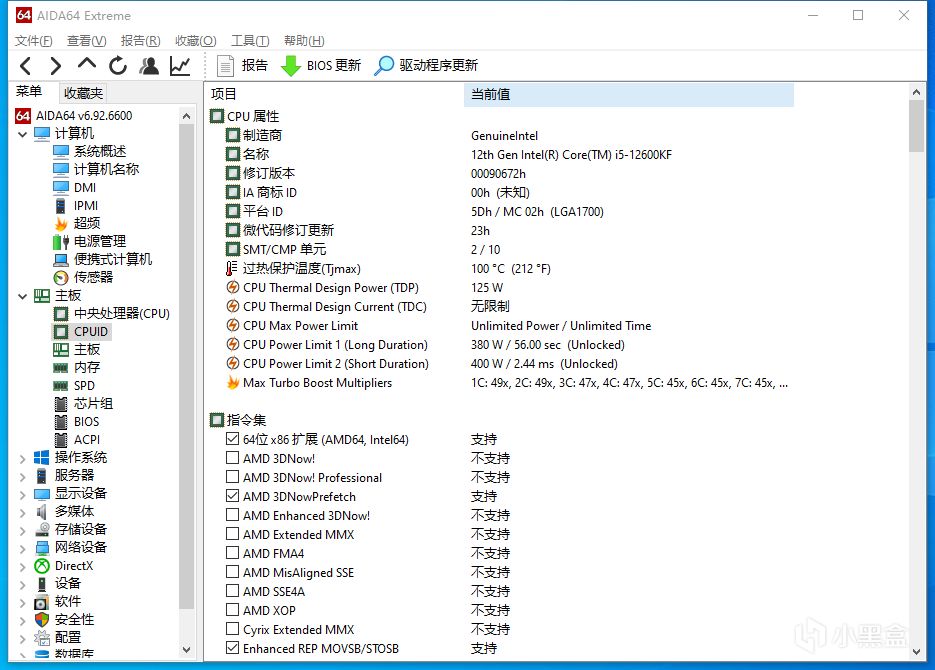The height and width of the screenshot is (670, 935).
Task: Click the 当前值 column header
Action: pos(629,95)
